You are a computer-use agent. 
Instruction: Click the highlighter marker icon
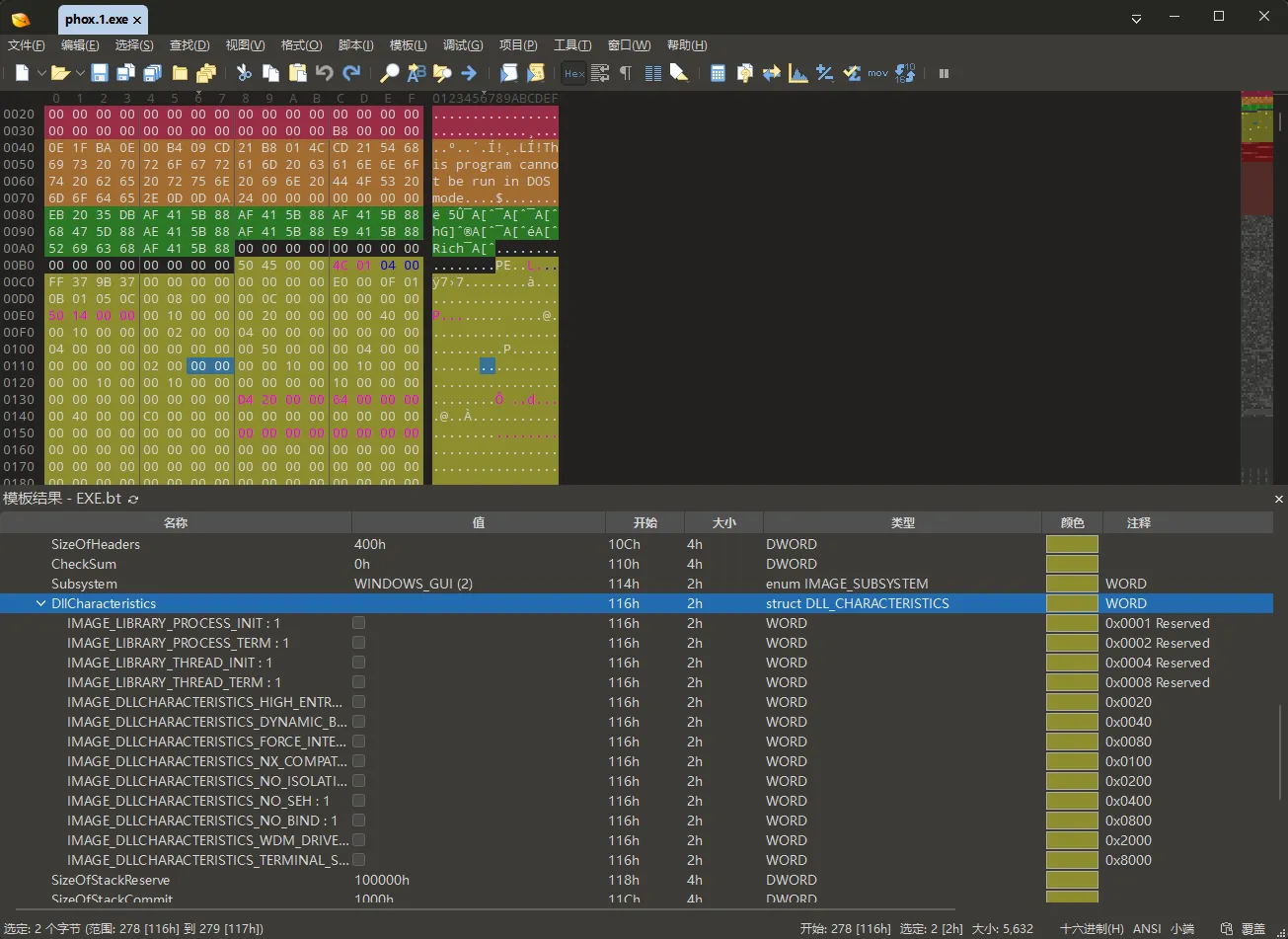point(679,73)
